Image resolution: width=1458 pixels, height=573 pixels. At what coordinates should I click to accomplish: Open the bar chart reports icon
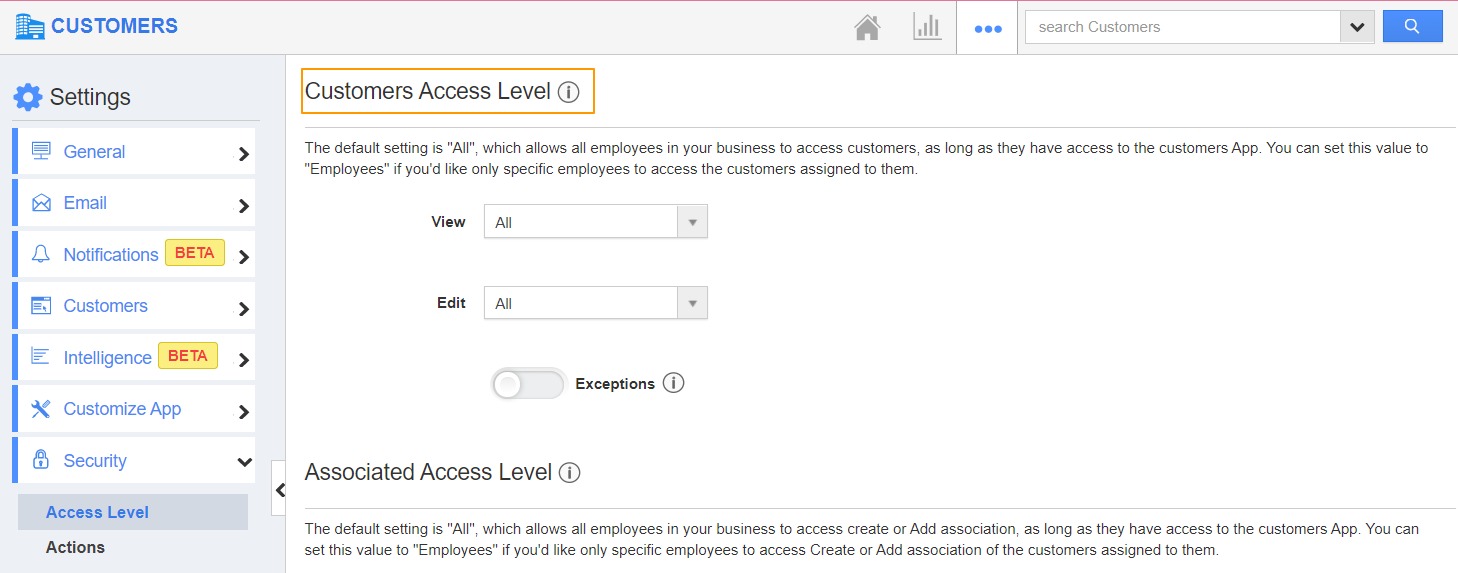click(927, 27)
